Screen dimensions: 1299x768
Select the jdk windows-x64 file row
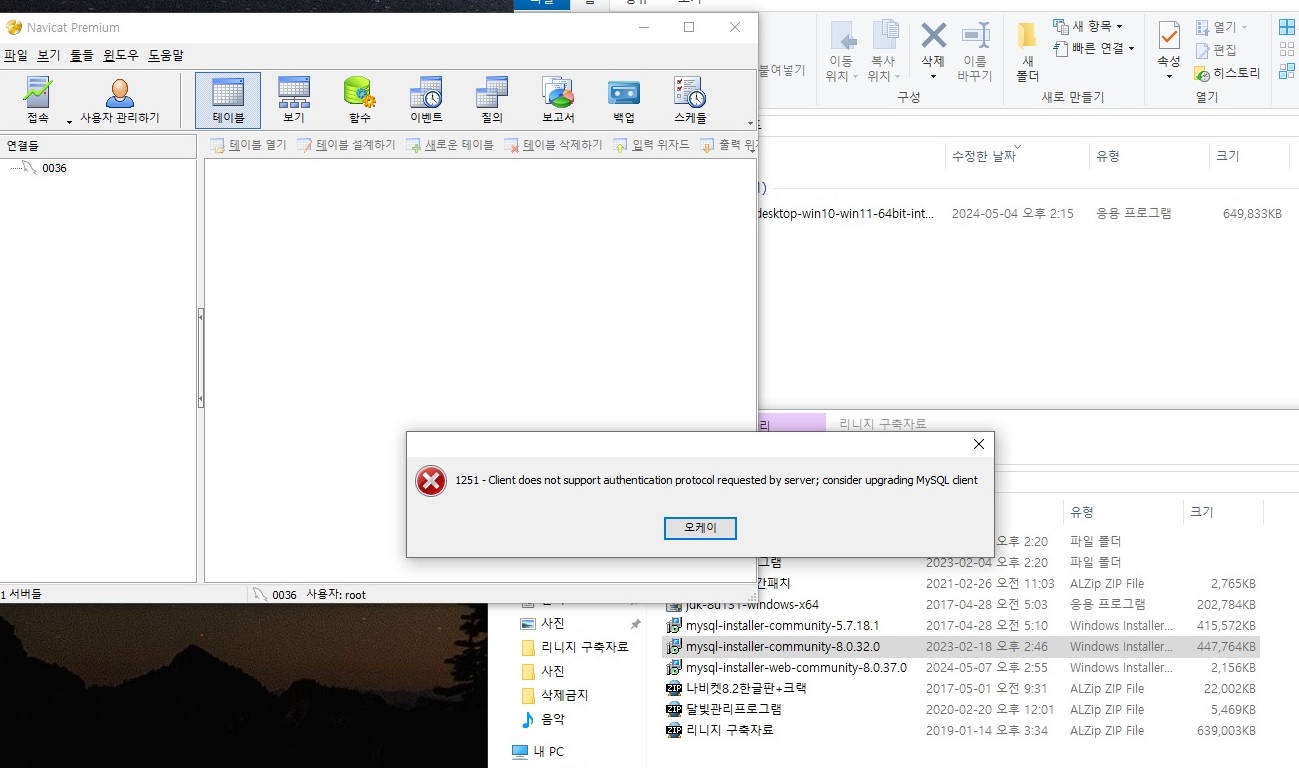[961, 604]
